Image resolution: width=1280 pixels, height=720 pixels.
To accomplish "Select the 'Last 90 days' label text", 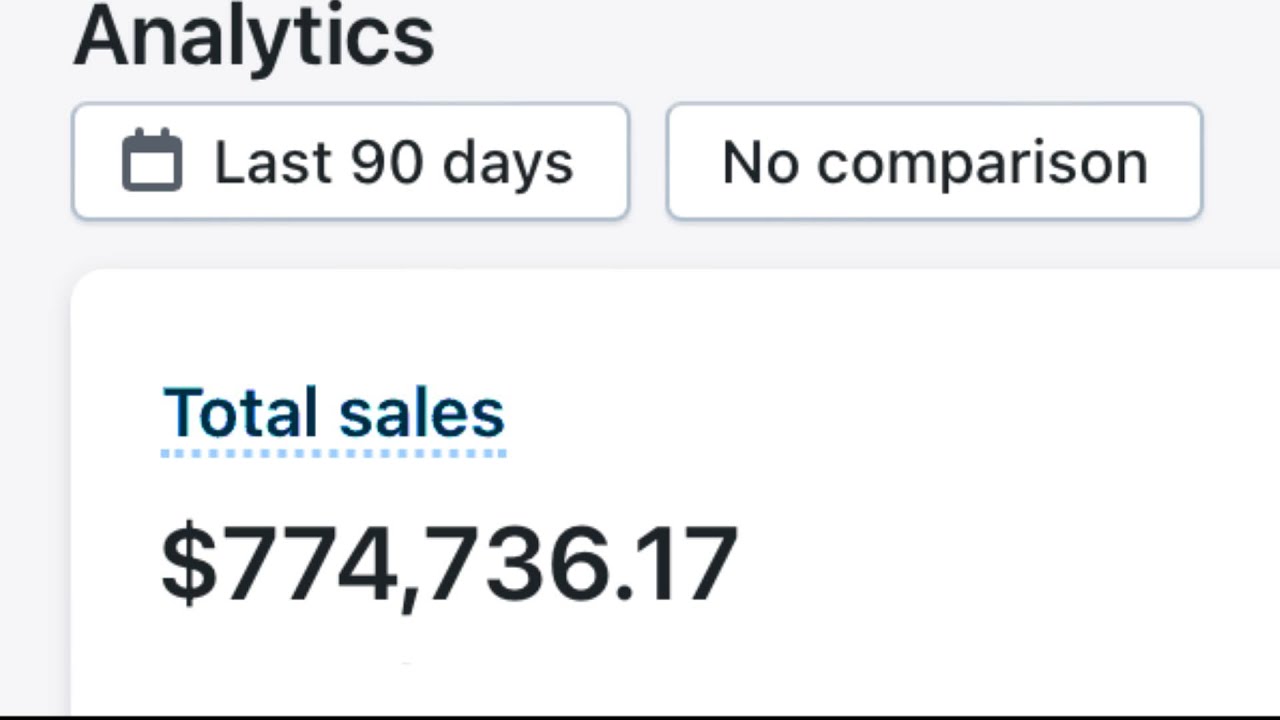I will point(393,162).
